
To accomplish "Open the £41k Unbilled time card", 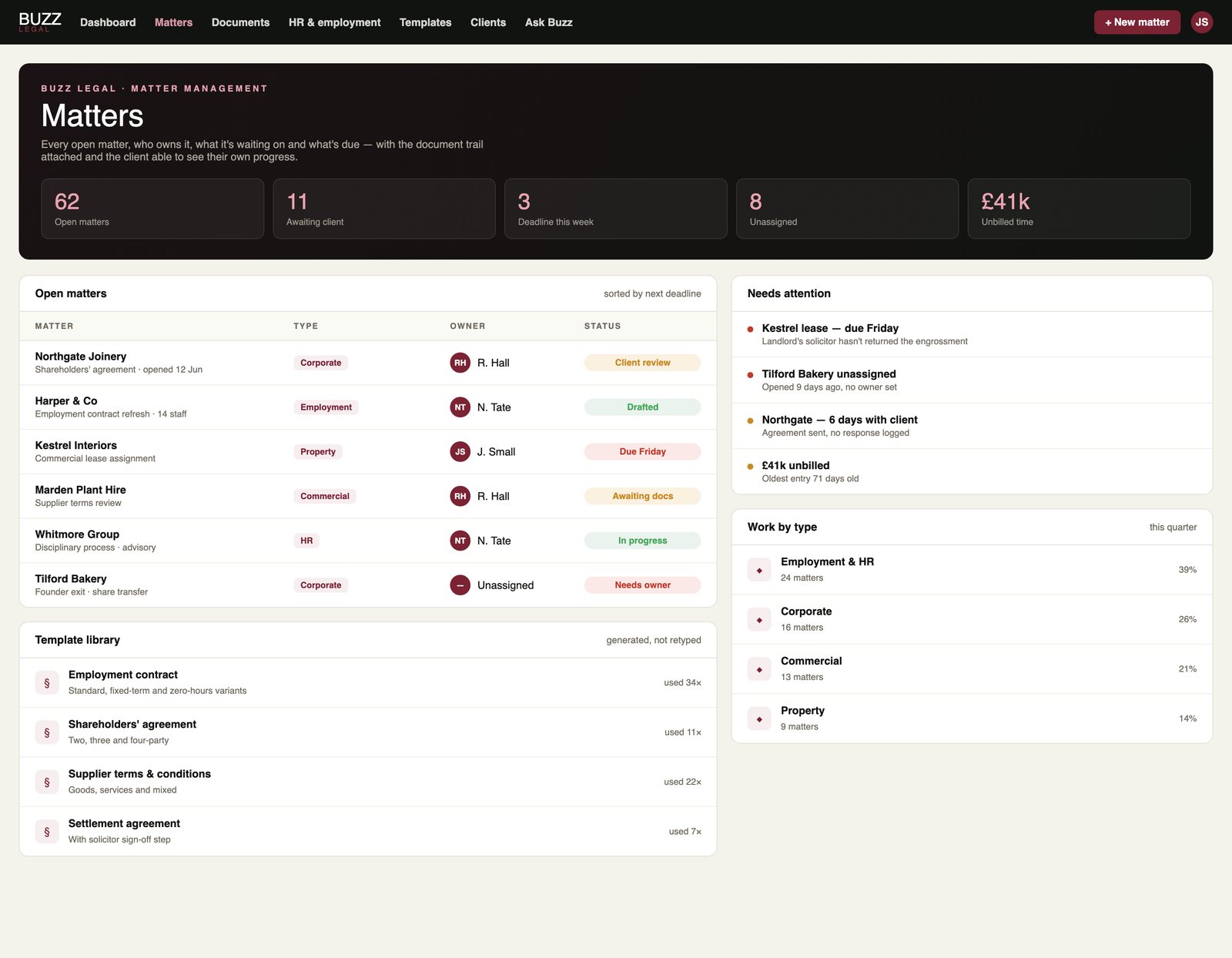I will click(x=1079, y=209).
